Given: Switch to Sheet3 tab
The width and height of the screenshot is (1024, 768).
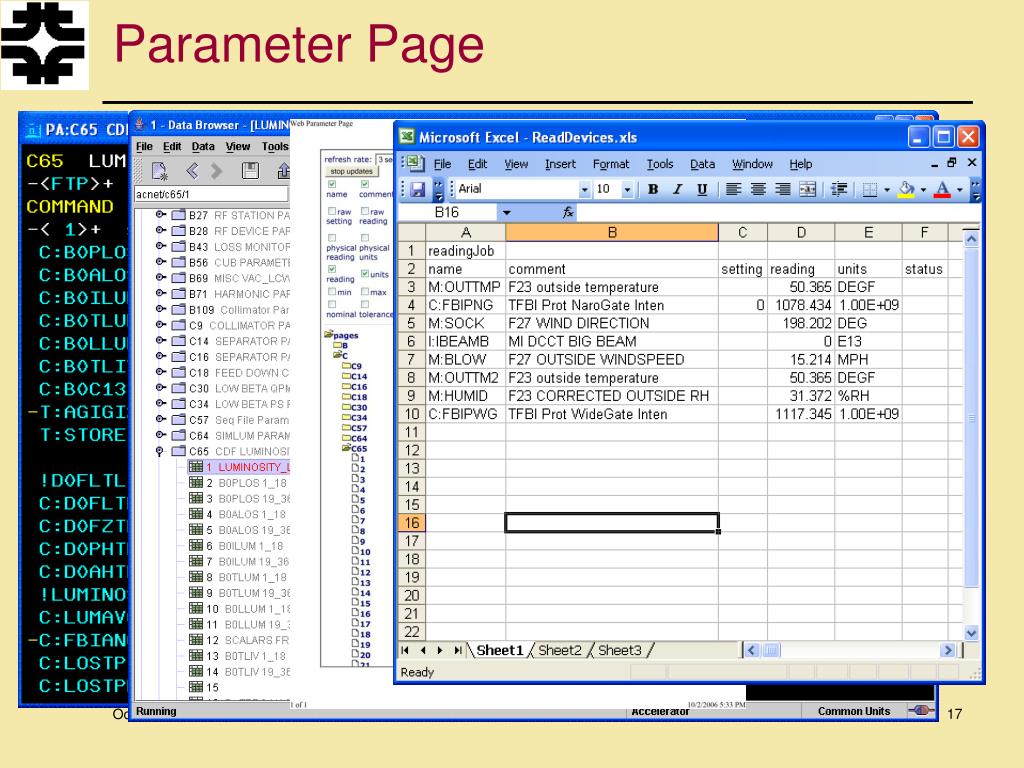Looking at the screenshot, I should click(x=620, y=650).
